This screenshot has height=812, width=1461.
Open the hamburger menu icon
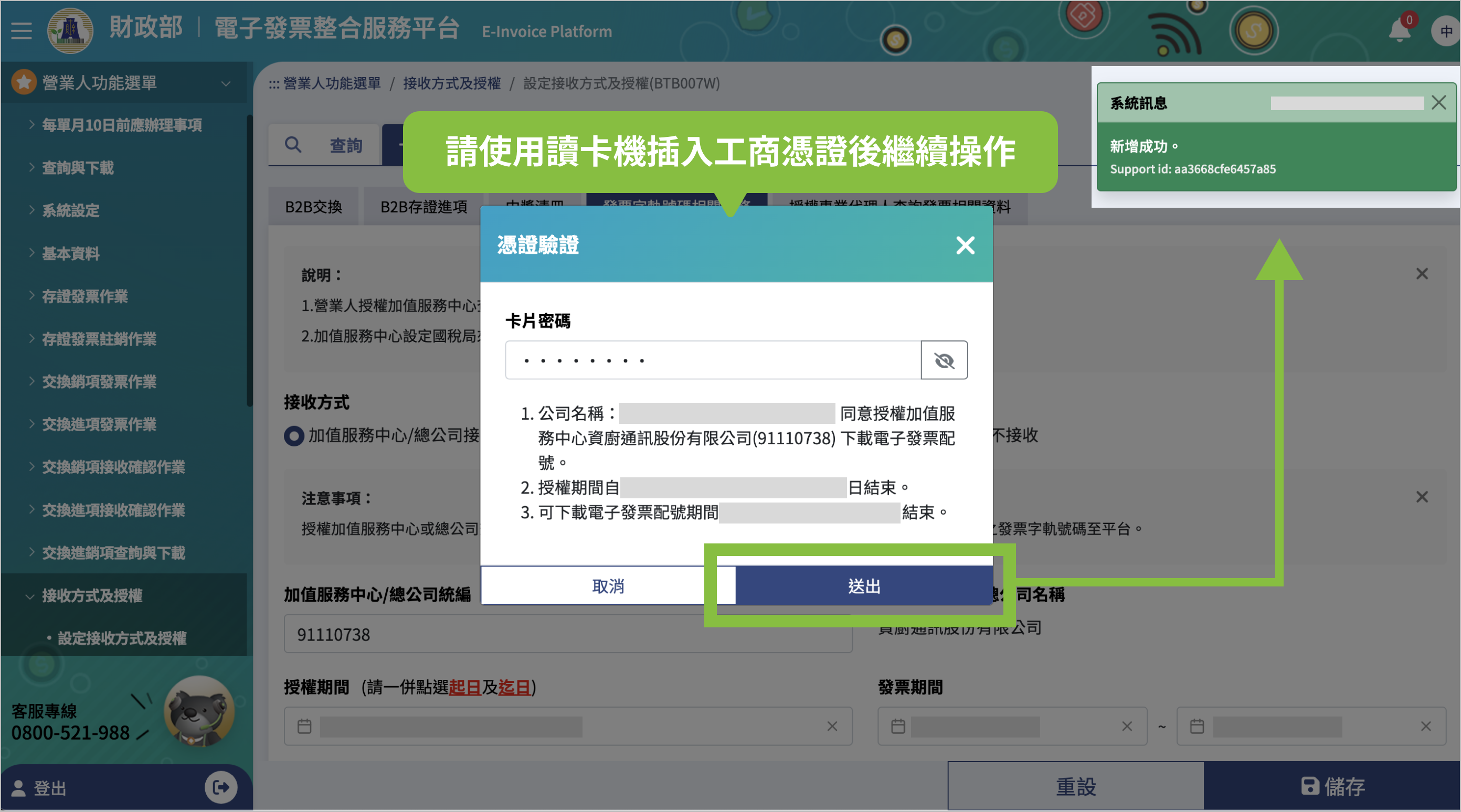[x=21, y=30]
